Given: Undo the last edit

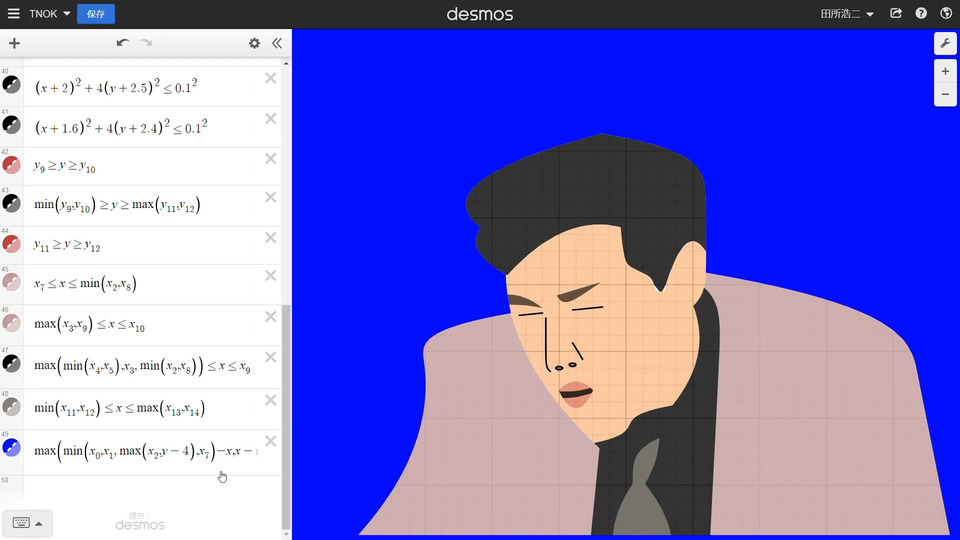Looking at the screenshot, I should tap(122, 43).
